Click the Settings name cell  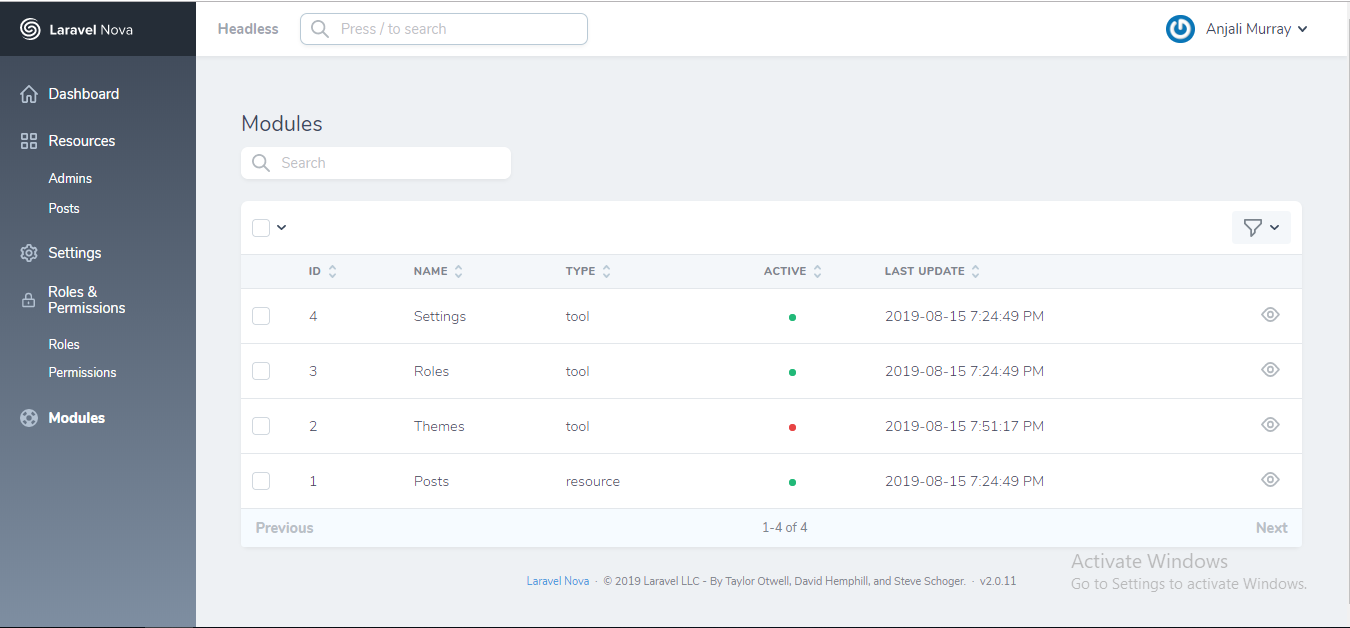coord(440,316)
